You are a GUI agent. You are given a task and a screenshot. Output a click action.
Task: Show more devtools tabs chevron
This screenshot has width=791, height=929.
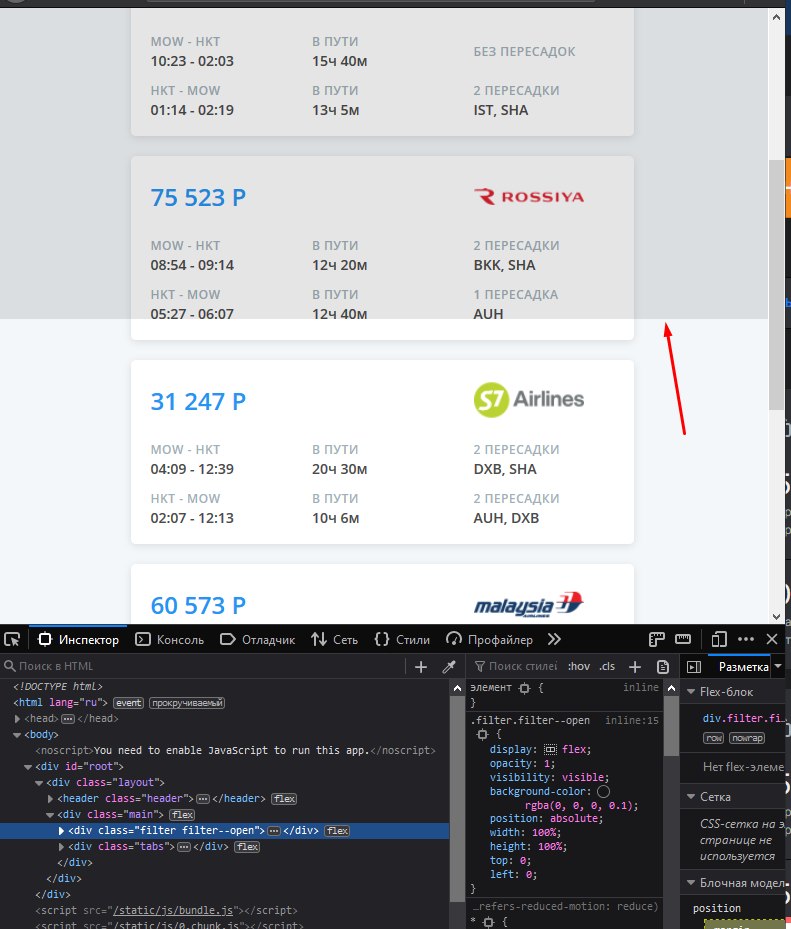click(x=554, y=639)
